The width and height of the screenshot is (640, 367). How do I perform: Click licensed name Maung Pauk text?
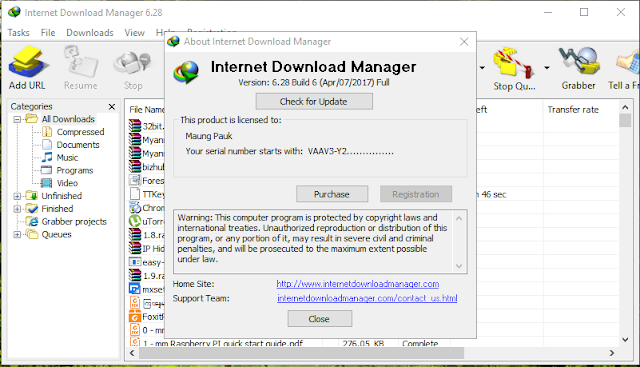209,136
